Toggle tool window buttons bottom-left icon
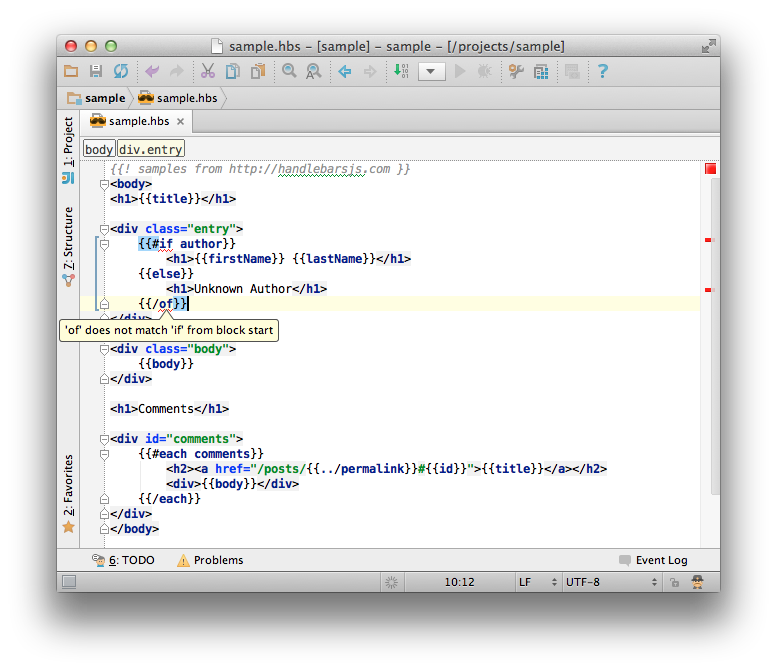The width and height of the screenshot is (777, 671). coord(69,582)
